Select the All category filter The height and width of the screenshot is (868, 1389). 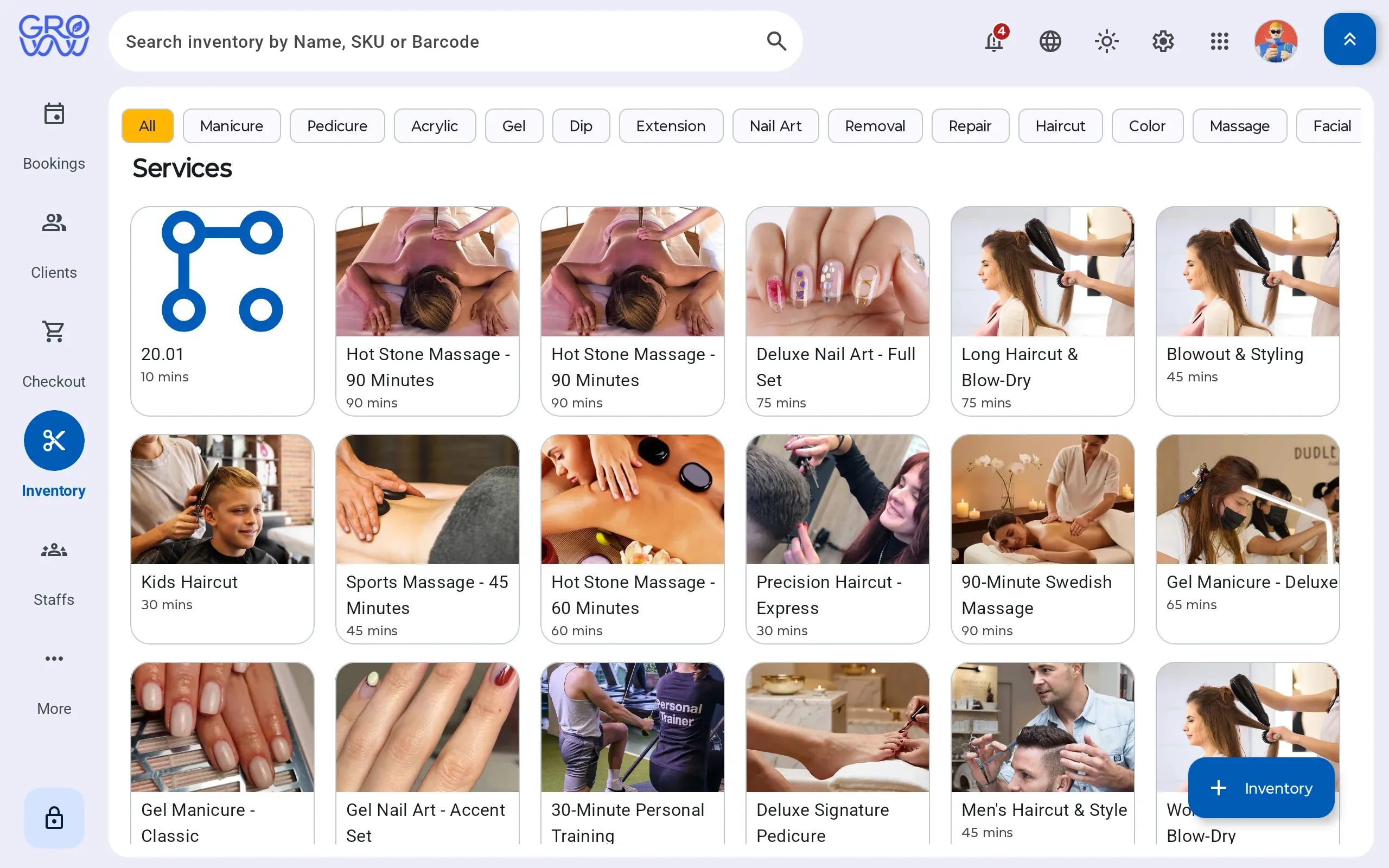coord(148,126)
